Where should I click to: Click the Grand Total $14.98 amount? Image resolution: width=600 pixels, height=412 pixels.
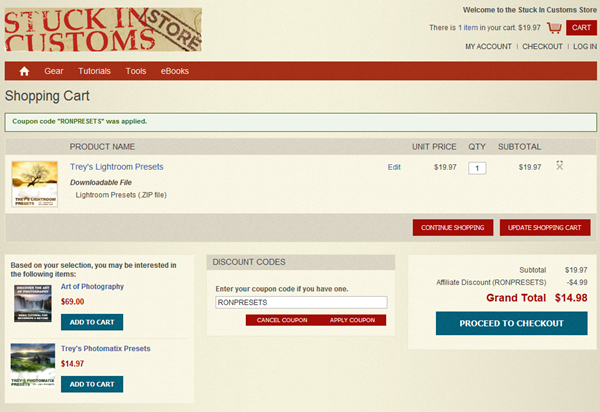click(x=571, y=298)
